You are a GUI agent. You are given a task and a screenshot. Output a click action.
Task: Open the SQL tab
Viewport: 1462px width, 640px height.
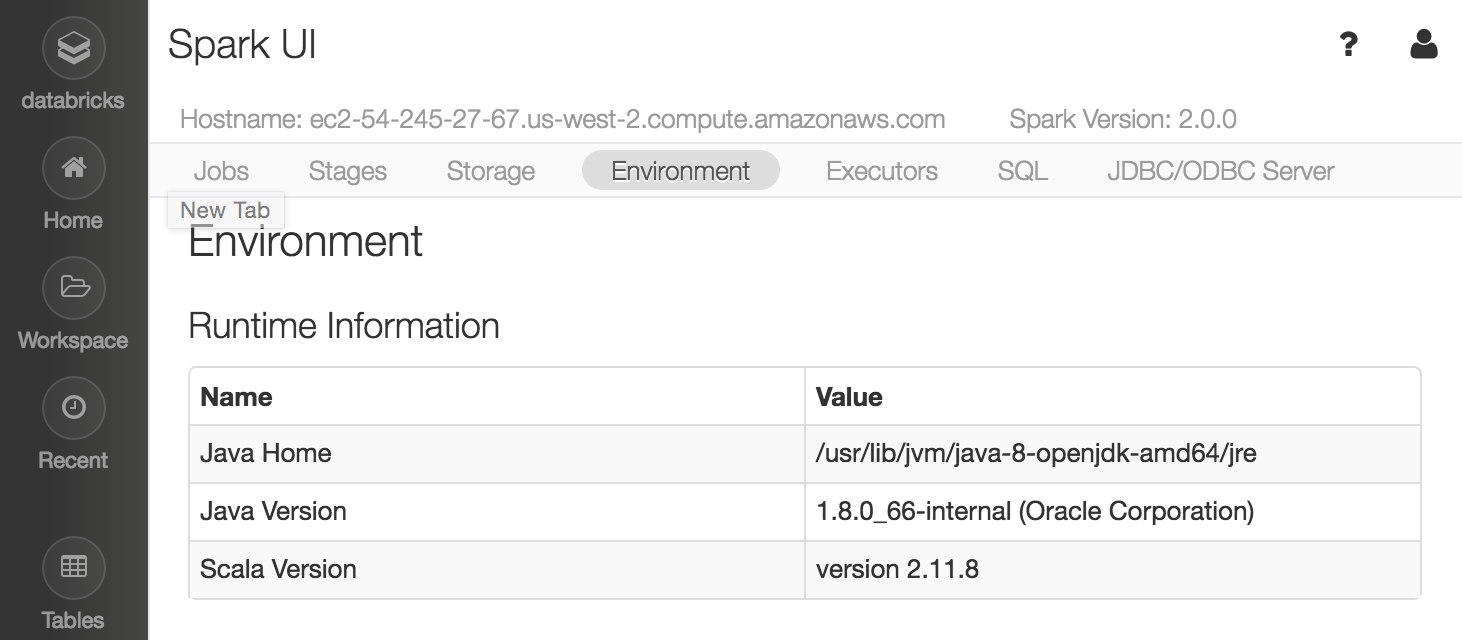[1022, 171]
